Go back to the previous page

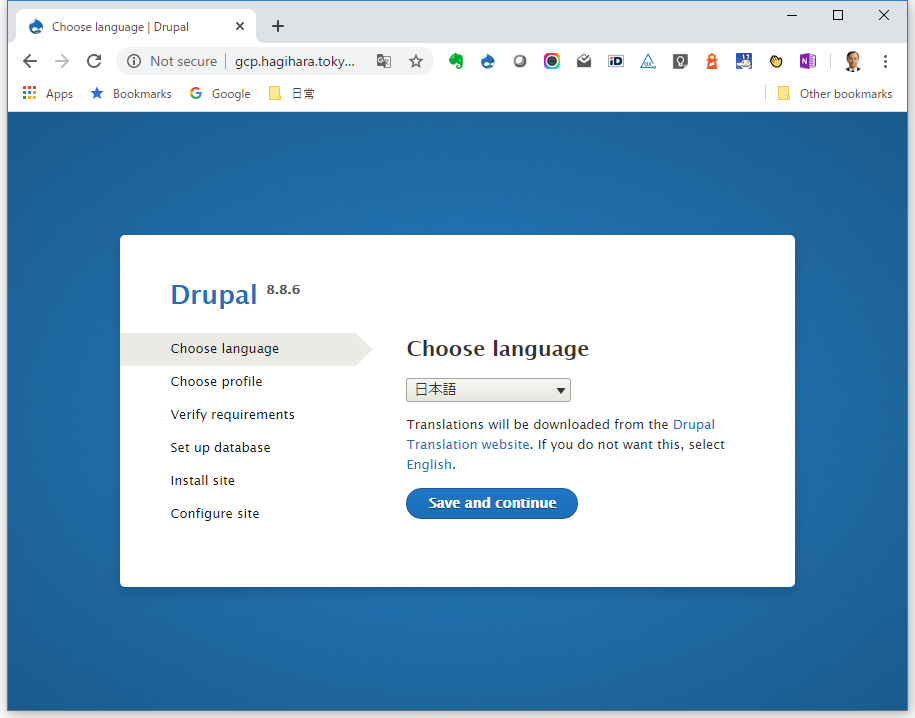pyautogui.click(x=30, y=61)
